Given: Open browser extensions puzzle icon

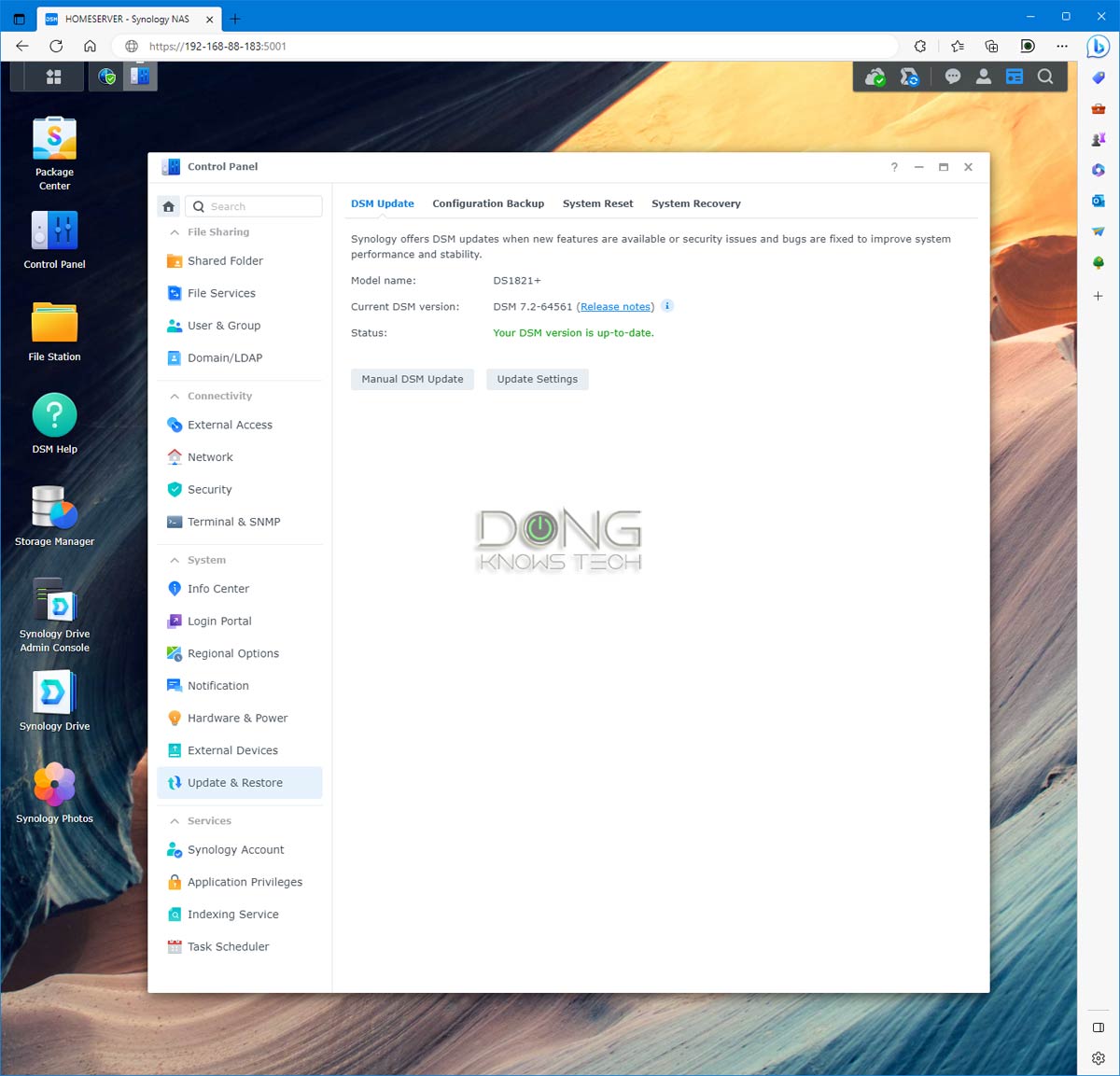Looking at the screenshot, I should tap(920, 46).
